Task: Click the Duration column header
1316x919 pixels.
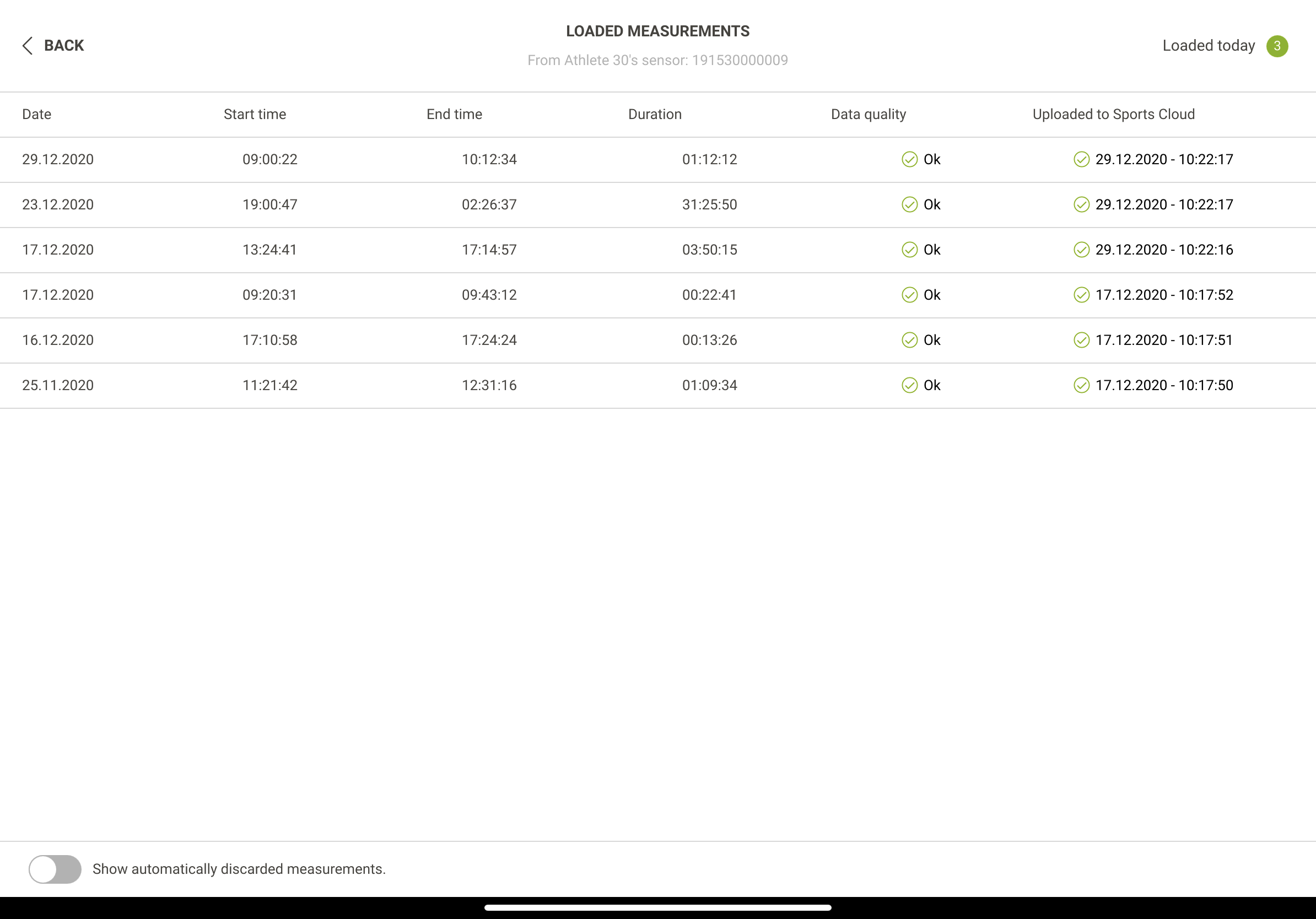Action: click(655, 114)
